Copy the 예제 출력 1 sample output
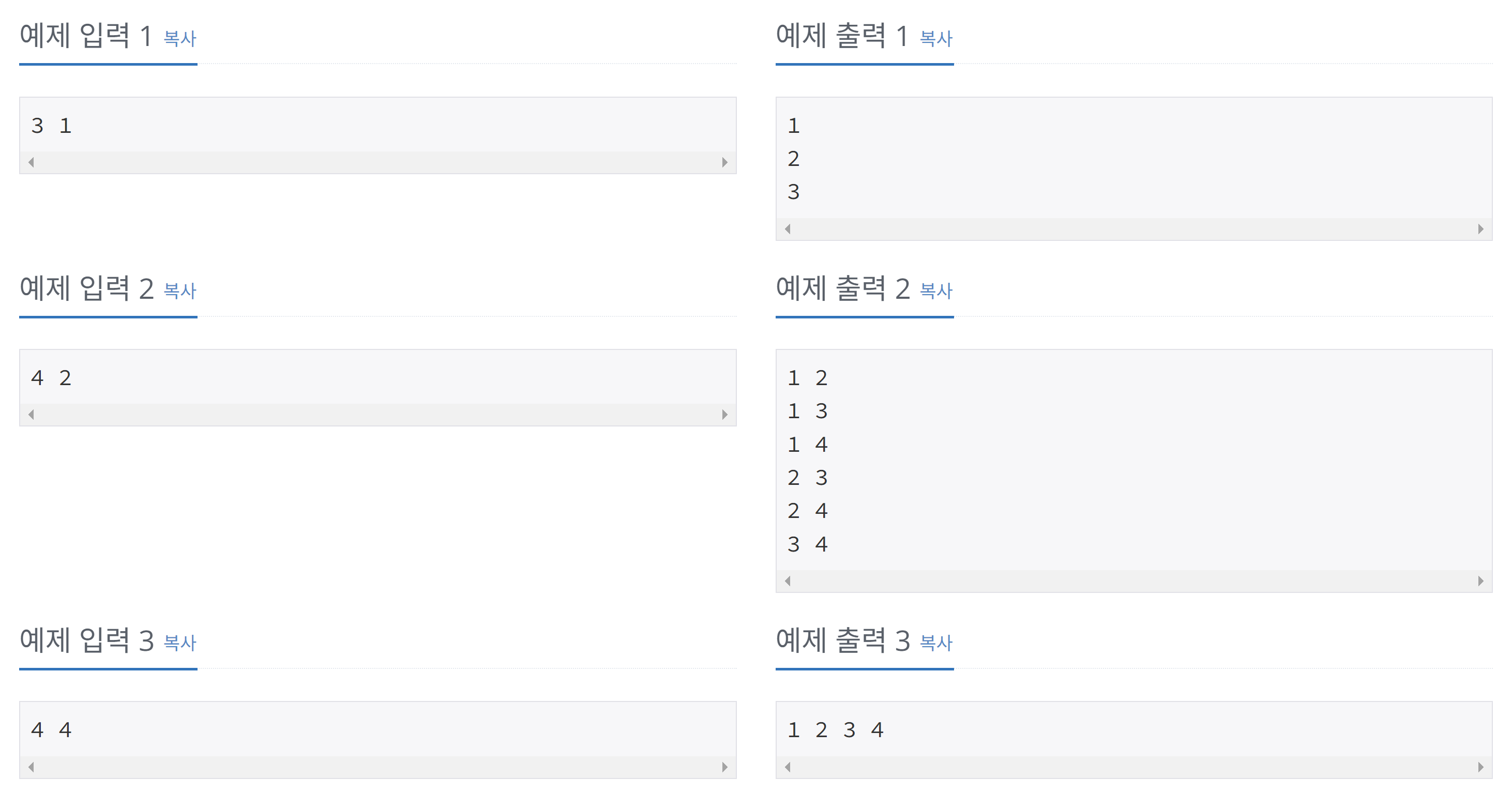The image size is (1512, 794). click(x=937, y=39)
